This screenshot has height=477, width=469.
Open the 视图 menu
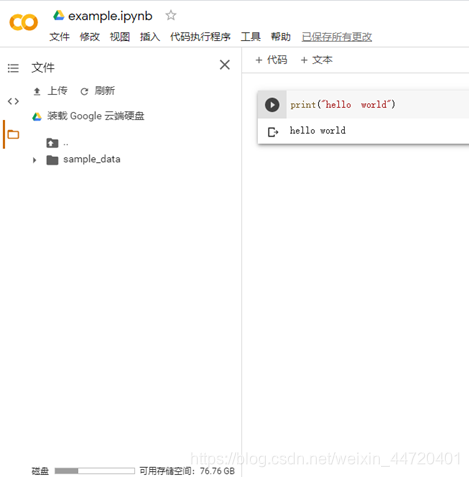[x=120, y=37]
